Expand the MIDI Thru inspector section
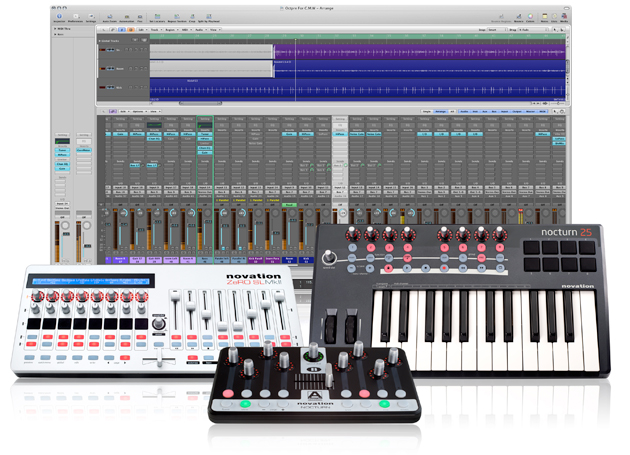 click(55, 29)
